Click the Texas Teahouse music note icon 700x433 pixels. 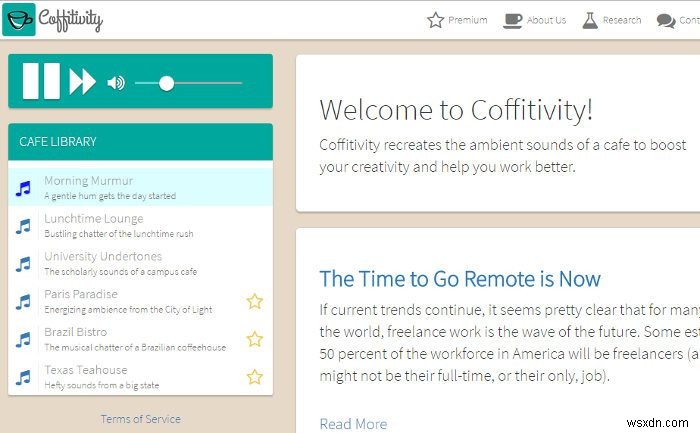pos(23,378)
